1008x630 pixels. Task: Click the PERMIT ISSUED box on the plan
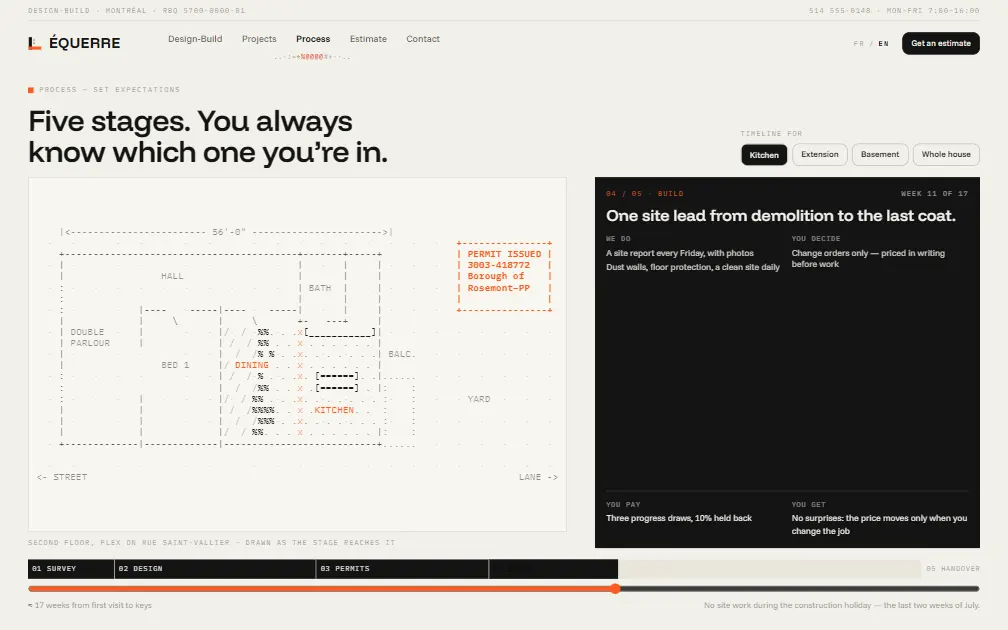504,276
